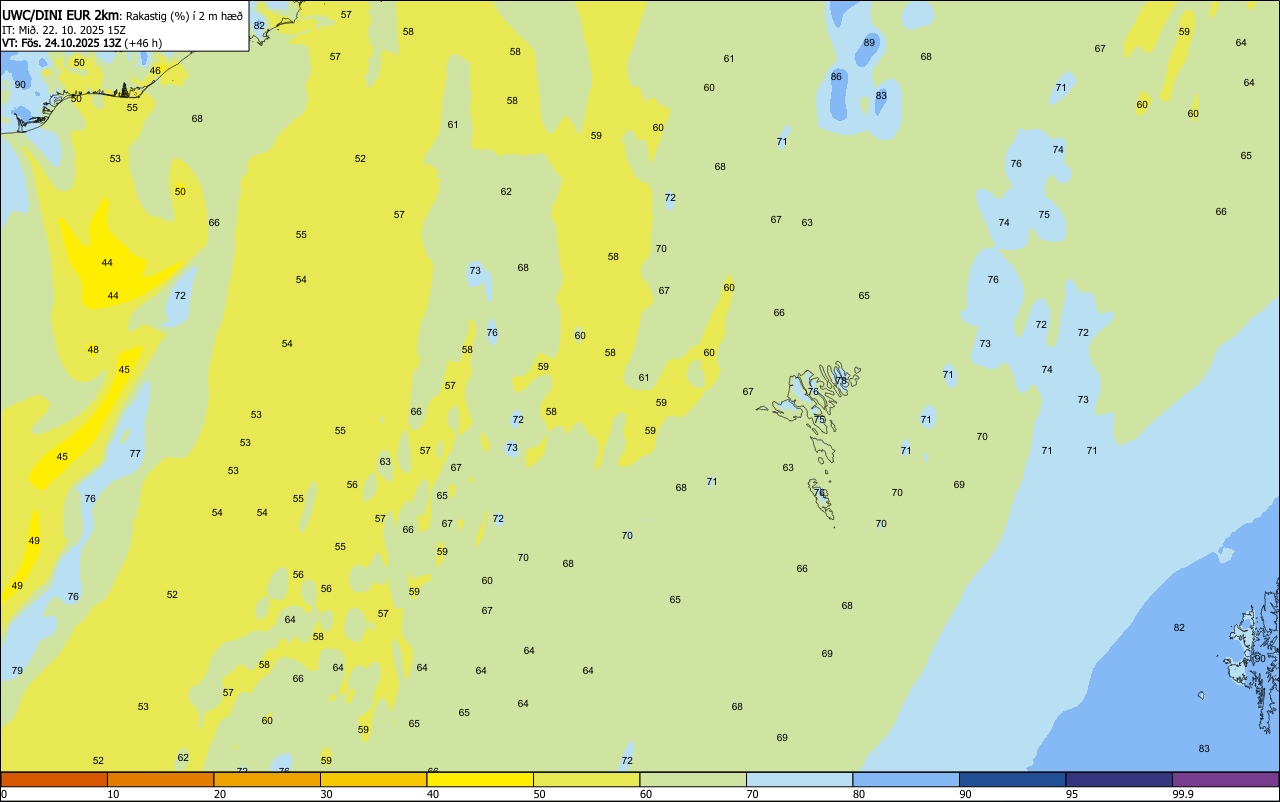Click the 'Rakastig (%) í 2 m hæð' label
The height and width of the screenshot is (802, 1280).
(x=184, y=15)
